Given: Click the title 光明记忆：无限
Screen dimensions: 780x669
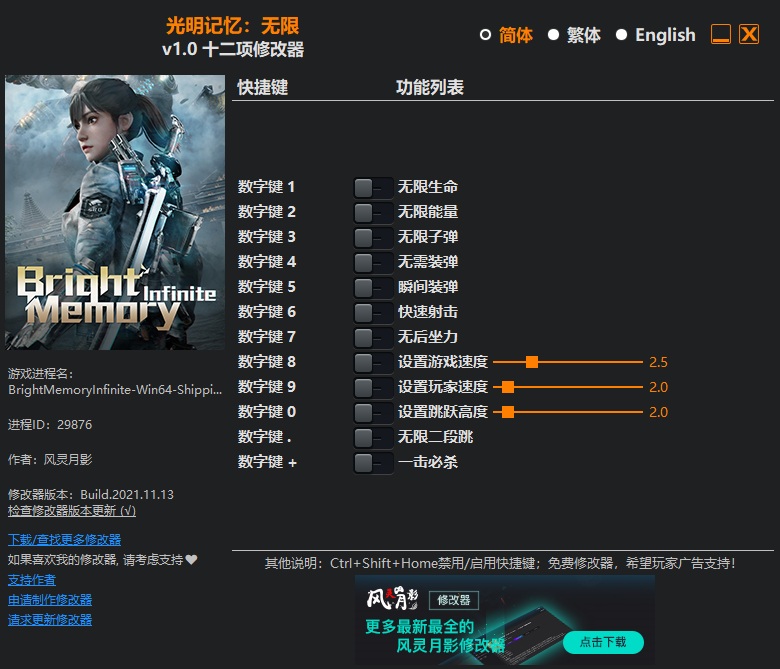Looking at the screenshot, I should [232, 26].
